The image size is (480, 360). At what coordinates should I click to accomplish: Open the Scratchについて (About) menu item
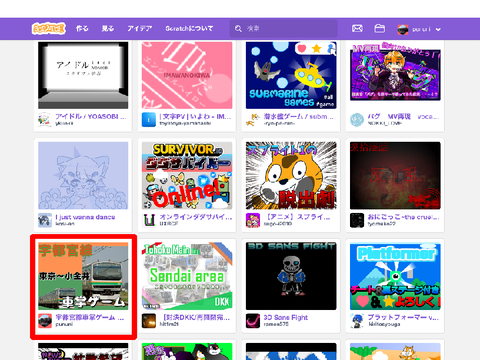tap(189, 29)
